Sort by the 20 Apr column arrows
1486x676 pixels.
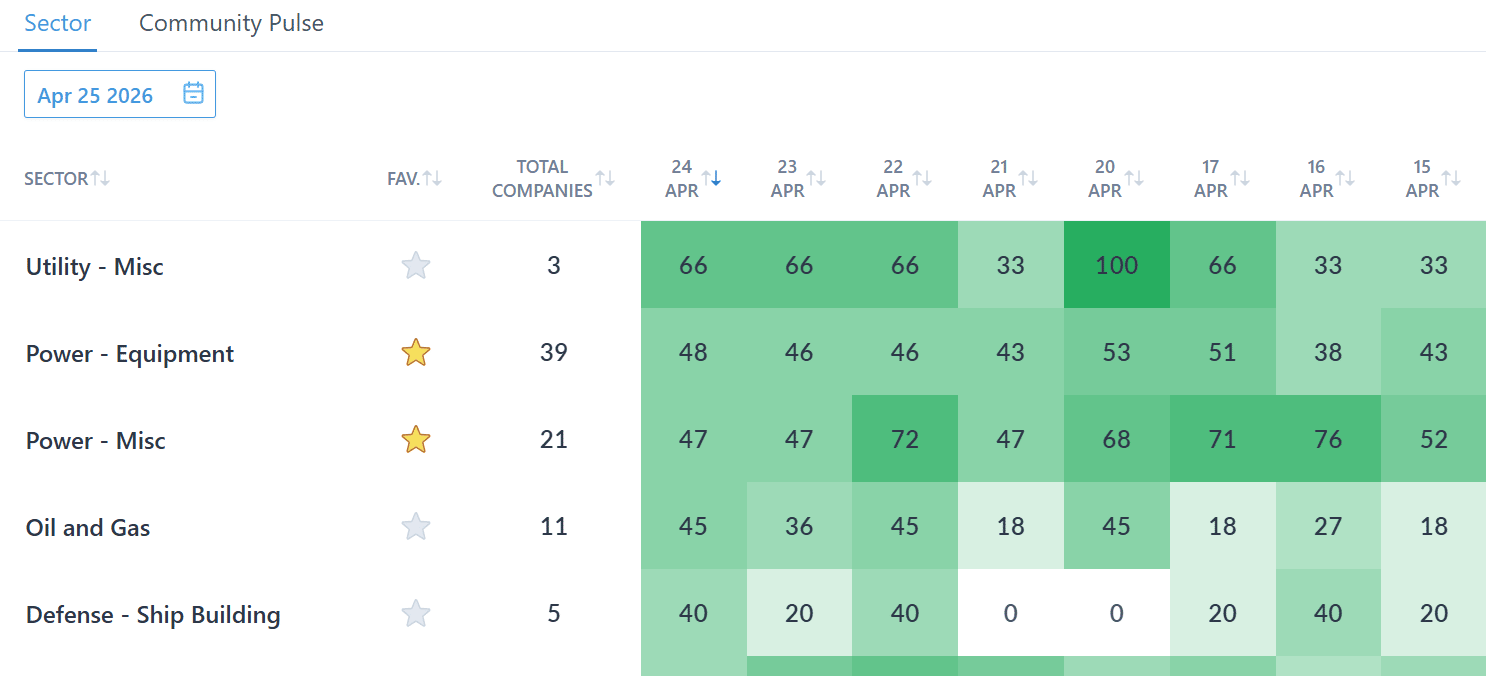1134,179
